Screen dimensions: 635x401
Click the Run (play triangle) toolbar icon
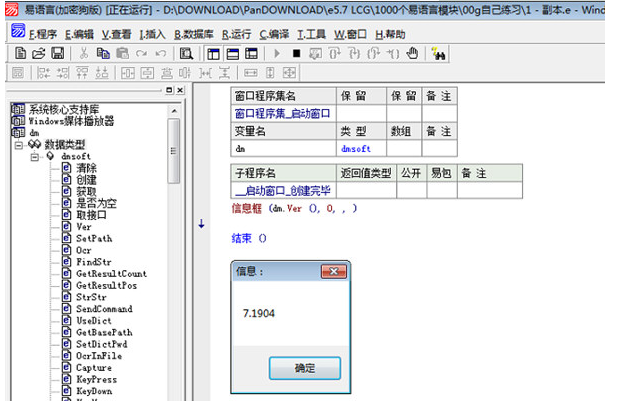tap(277, 53)
